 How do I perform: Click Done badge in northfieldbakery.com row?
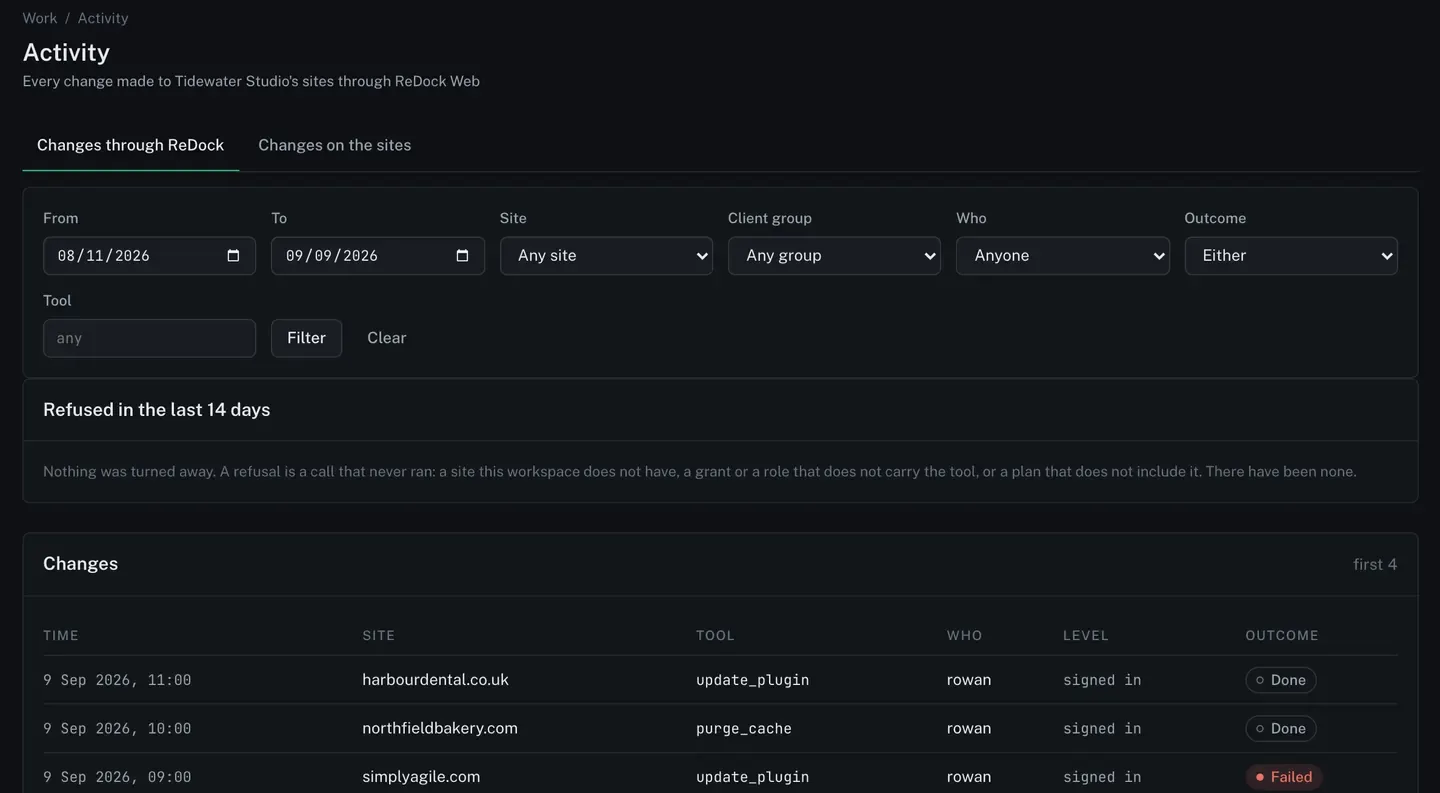pyautogui.click(x=1281, y=728)
